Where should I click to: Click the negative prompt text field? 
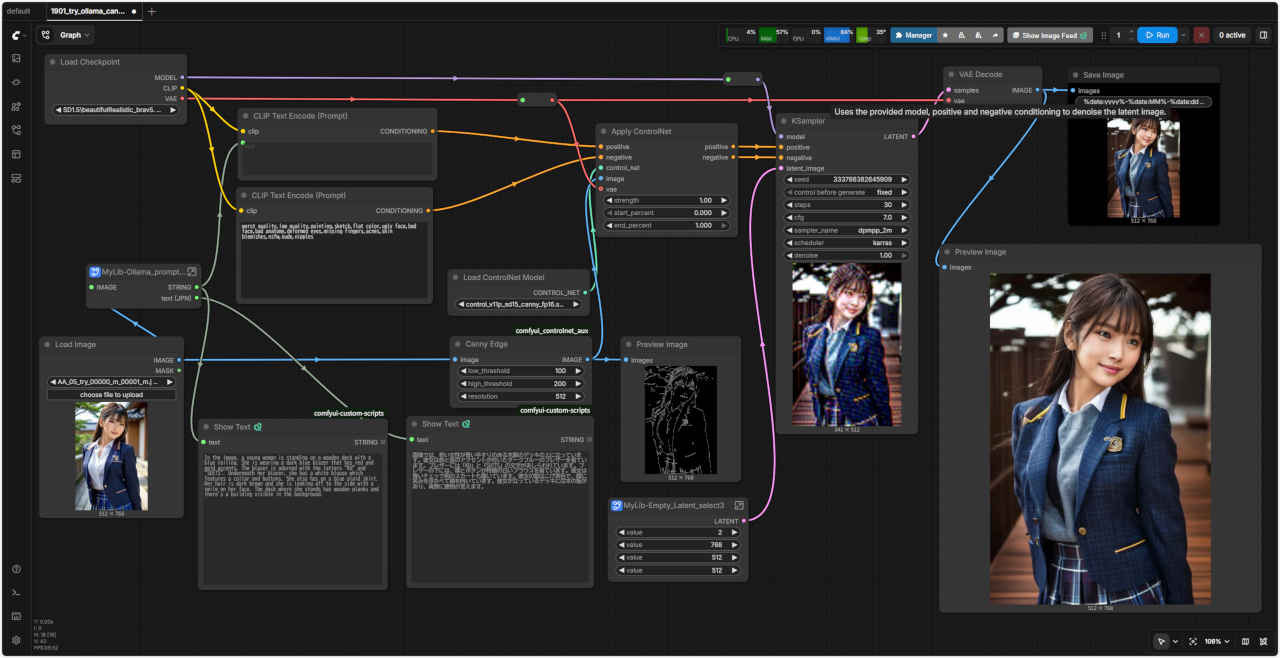[x=334, y=260]
